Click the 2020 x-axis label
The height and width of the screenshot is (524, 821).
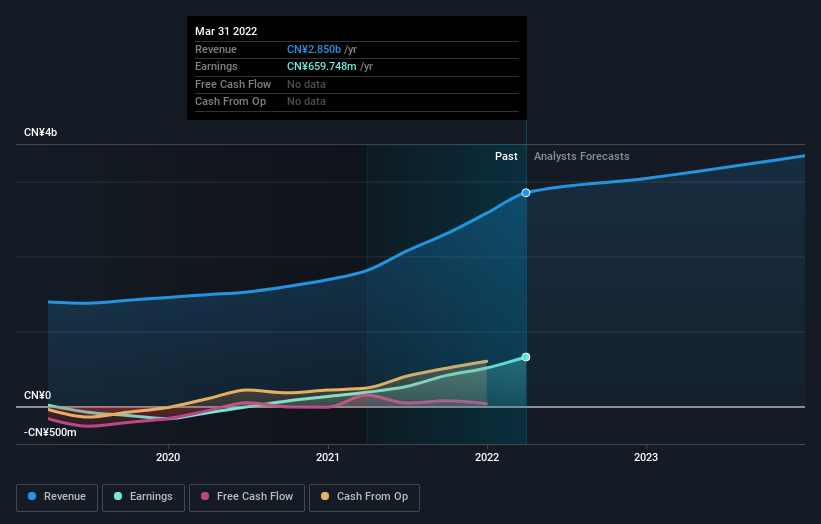[x=168, y=458]
